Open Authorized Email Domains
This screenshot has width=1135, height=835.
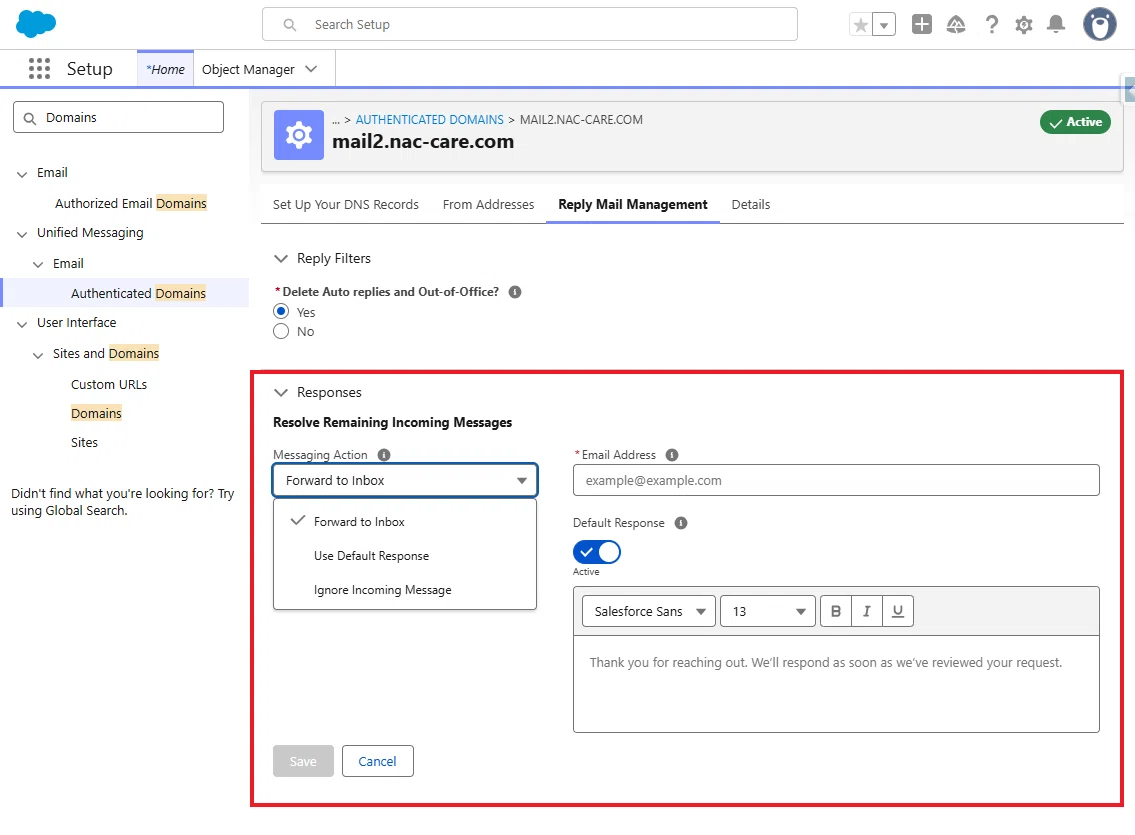click(x=131, y=203)
